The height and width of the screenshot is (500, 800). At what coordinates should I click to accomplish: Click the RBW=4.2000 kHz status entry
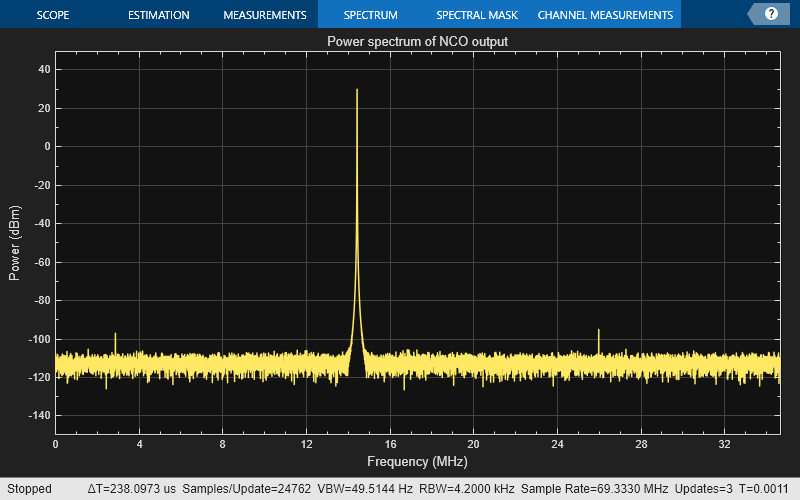(x=466, y=489)
